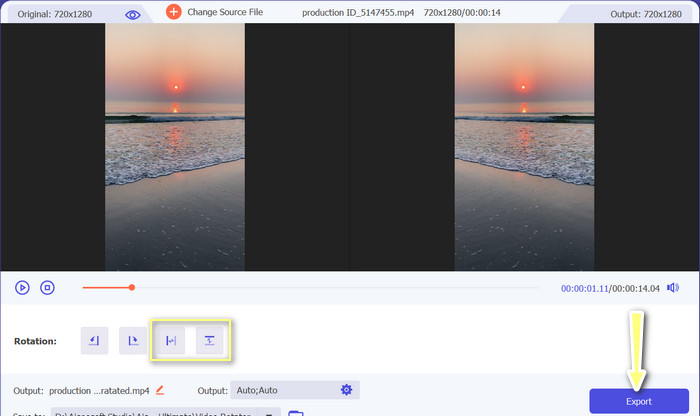Image resolution: width=700 pixels, height=416 pixels.
Task: Rotate video 90 degrees right
Action: pyautogui.click(x=132, y=341)
